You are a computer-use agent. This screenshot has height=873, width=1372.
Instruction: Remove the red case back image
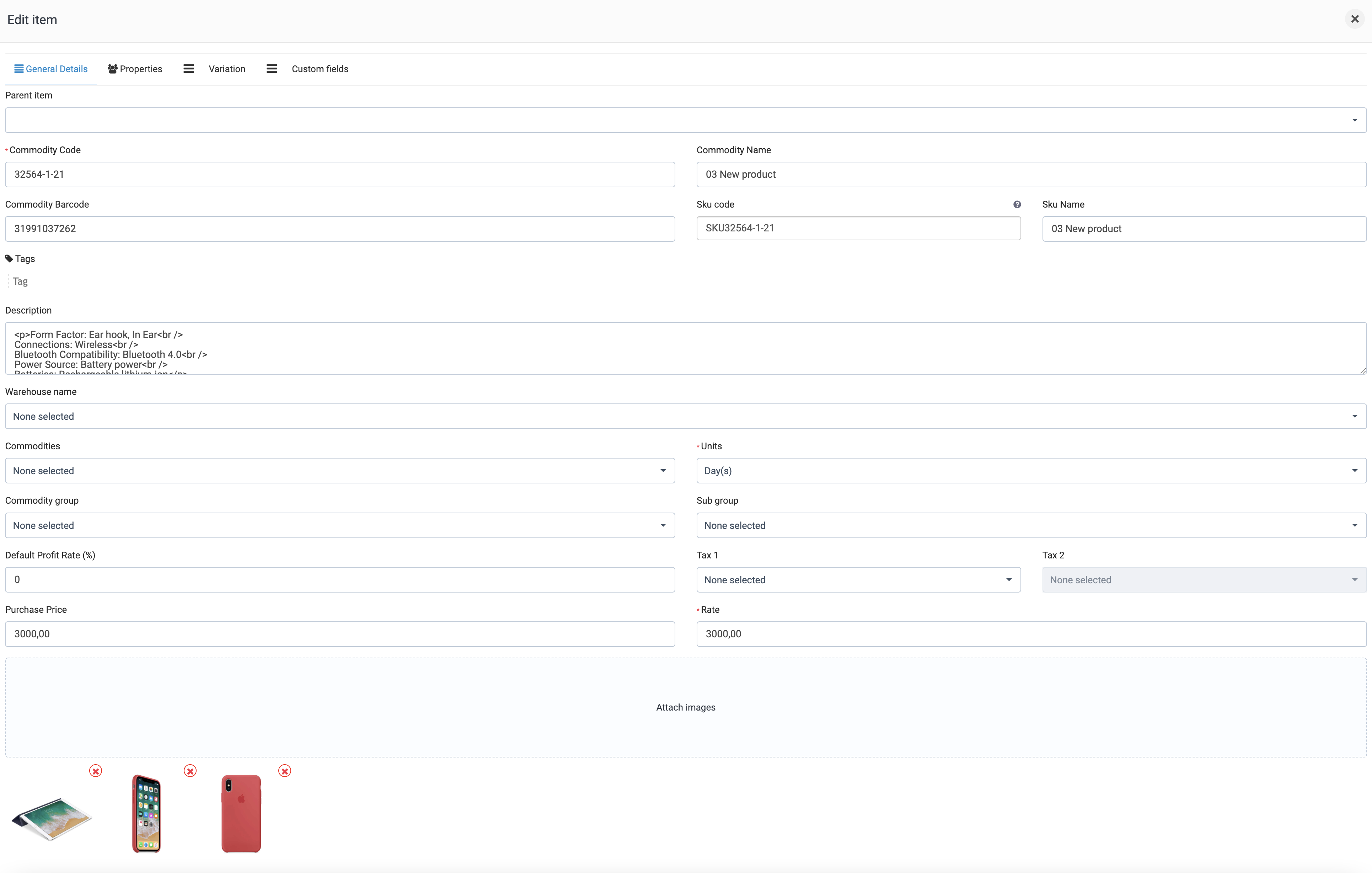[285, 771]
